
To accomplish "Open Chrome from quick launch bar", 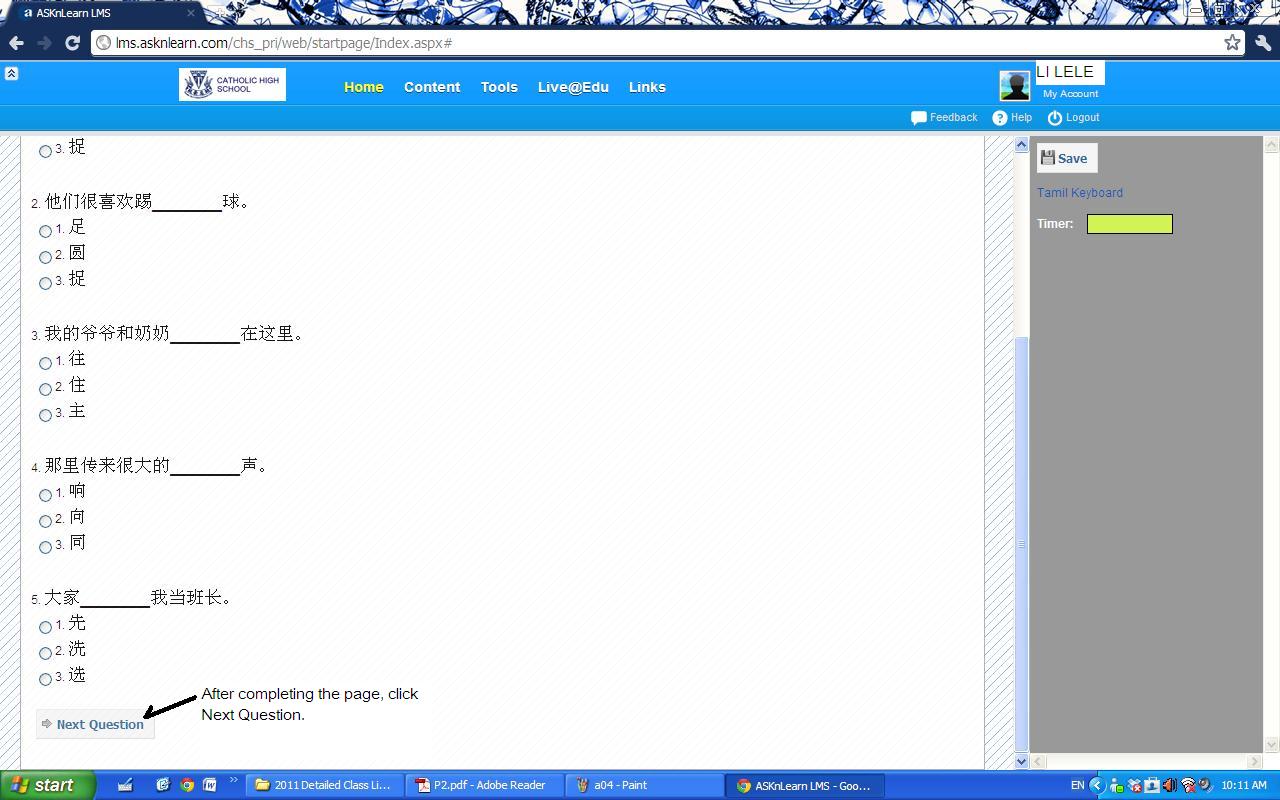I will coord(186,785).
